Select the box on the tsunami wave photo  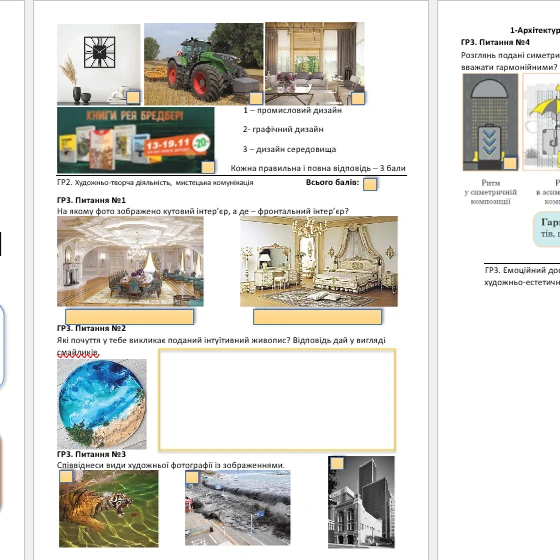[192, 477]
